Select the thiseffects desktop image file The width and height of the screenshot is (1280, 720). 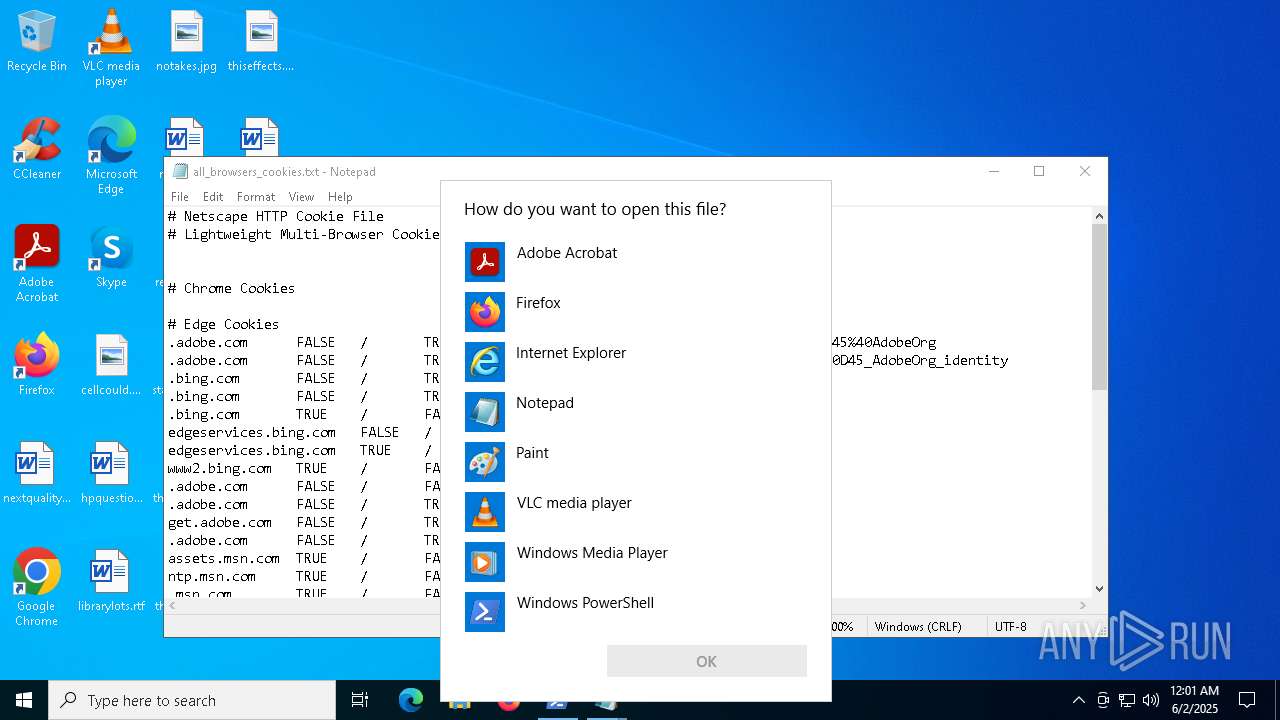pyautogui.click(x=261, y=42)
